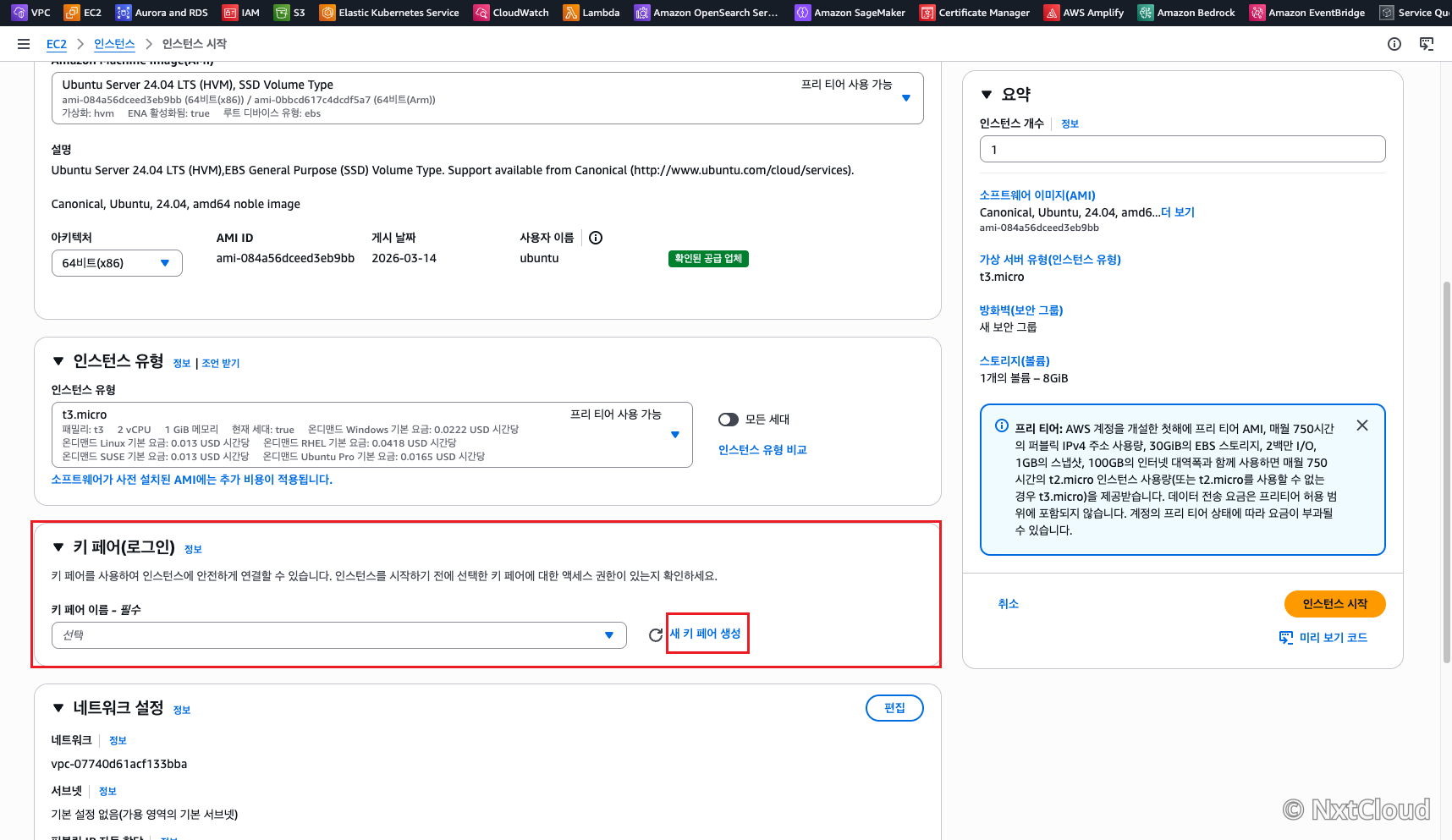The height and width of the screenshot is (840, 1452).
Task: Open the Certificate Manager shortcut
Action: [x=975, y=13]
